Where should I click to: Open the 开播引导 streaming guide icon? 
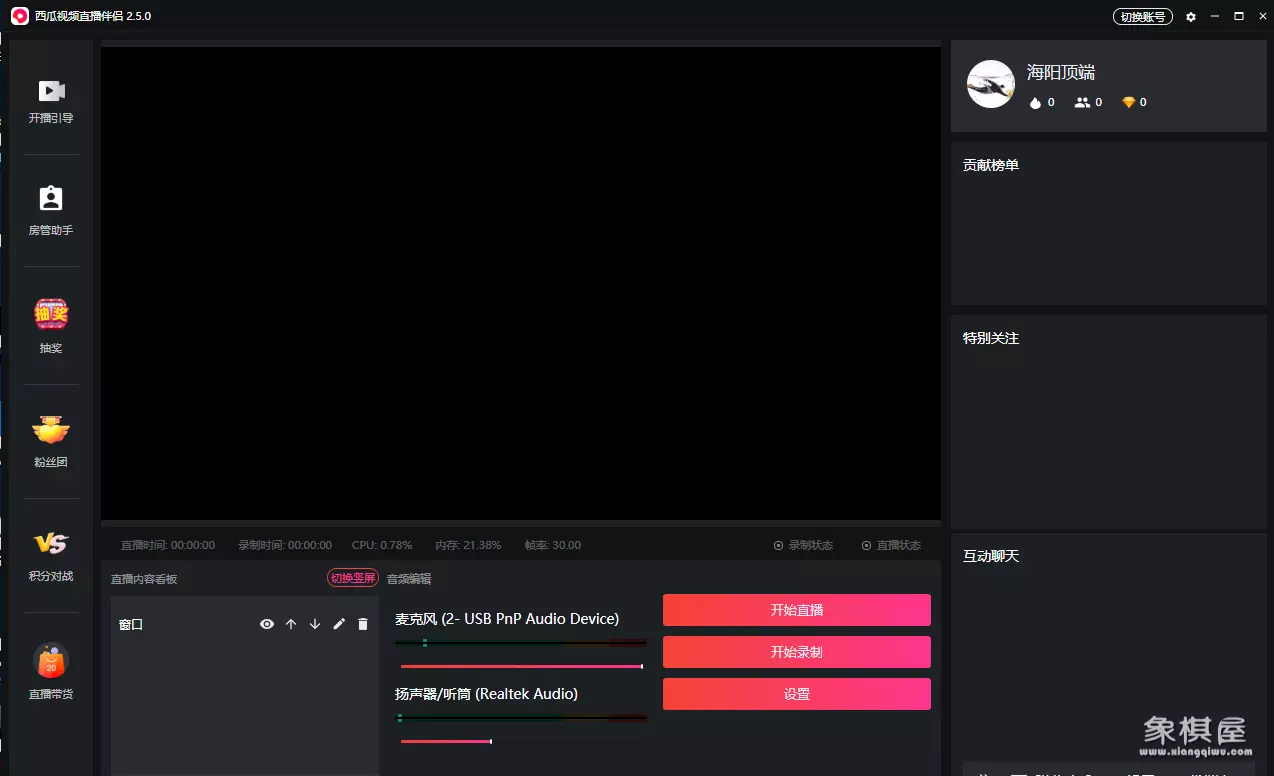[x=51, y=92]
